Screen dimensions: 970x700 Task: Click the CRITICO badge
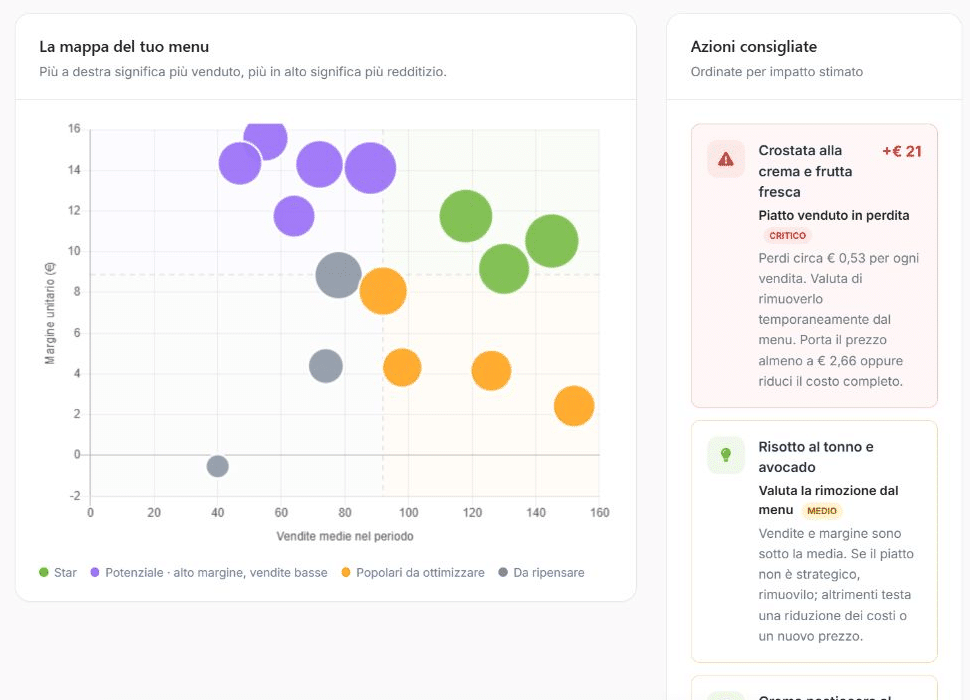787,236
